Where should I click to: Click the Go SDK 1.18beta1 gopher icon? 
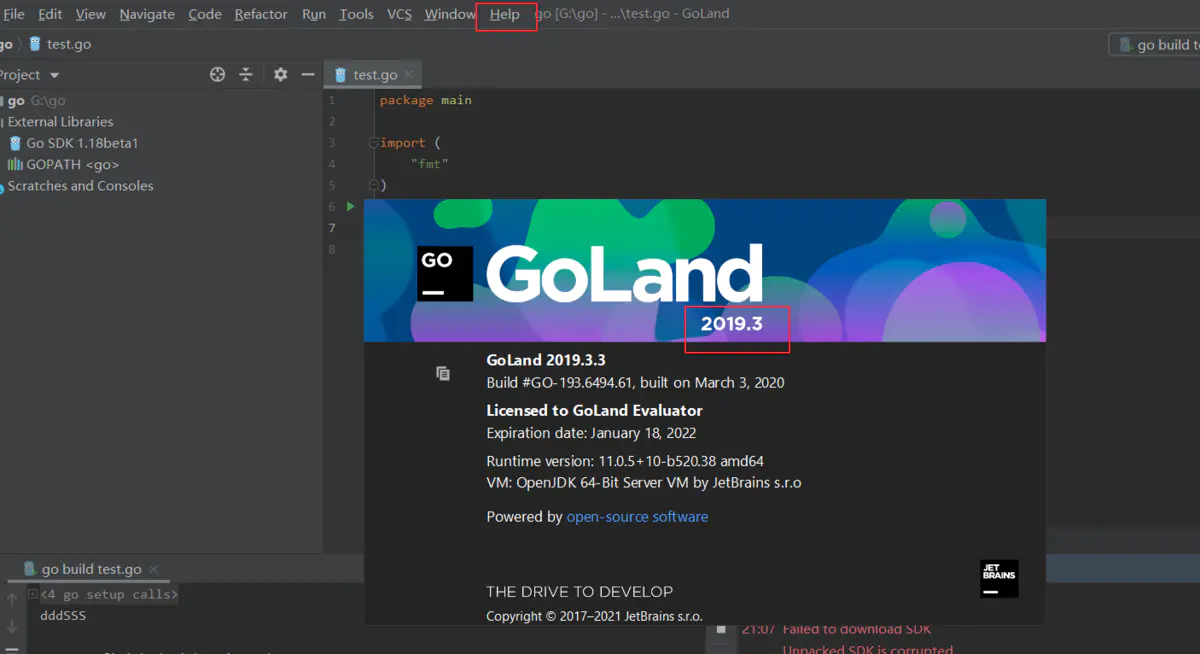[x=16, y=143]
